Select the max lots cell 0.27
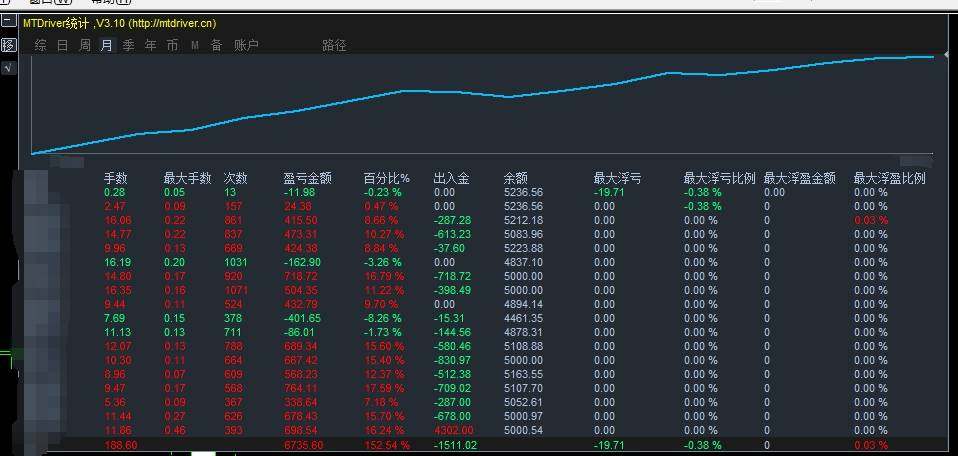The width and height of the screenshot is (958, 456). pyautogui.click(x=175, y=416)
